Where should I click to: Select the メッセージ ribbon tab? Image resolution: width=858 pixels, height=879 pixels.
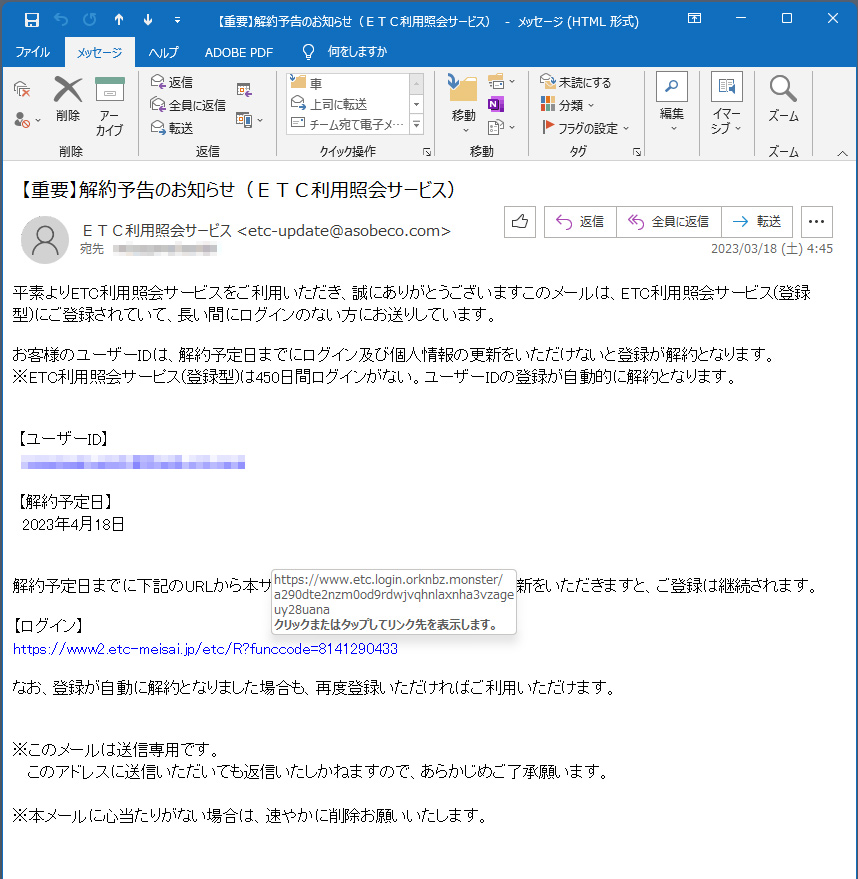pos(99,53)
